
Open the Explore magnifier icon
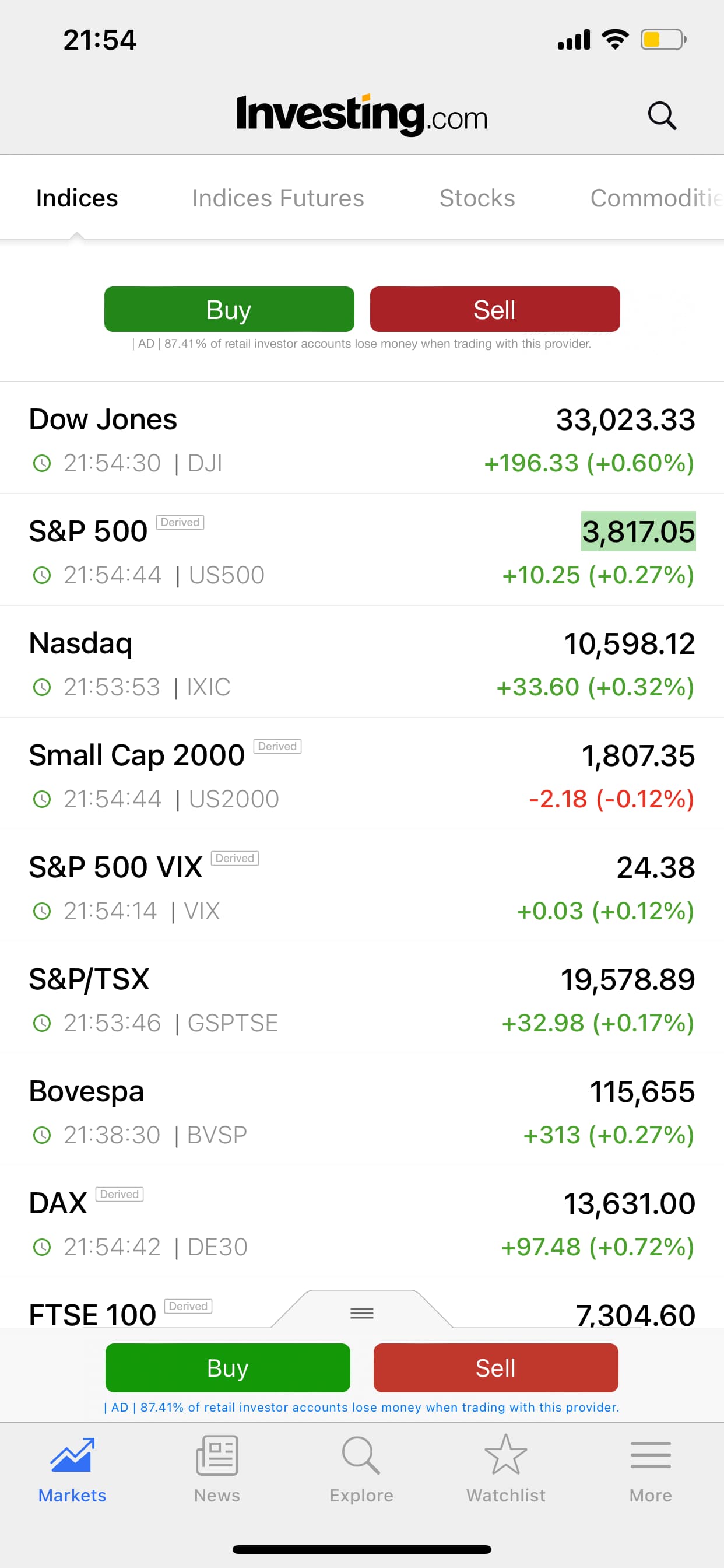coord(361,1455)
